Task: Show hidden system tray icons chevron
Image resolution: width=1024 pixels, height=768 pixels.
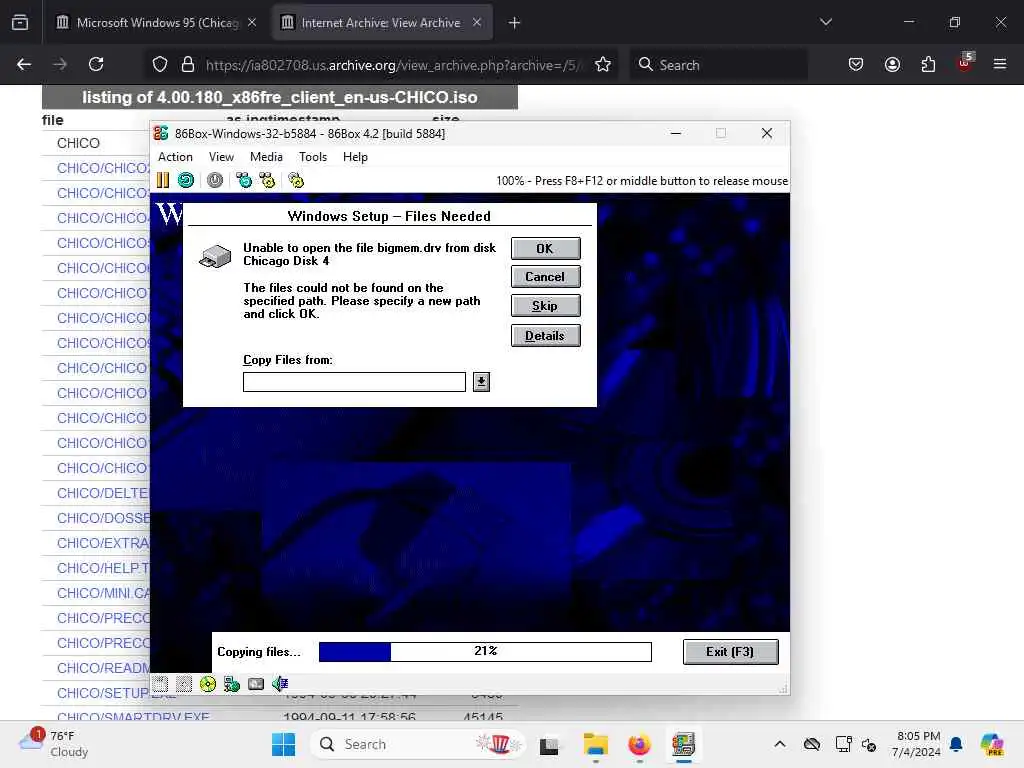Action: 780,744
